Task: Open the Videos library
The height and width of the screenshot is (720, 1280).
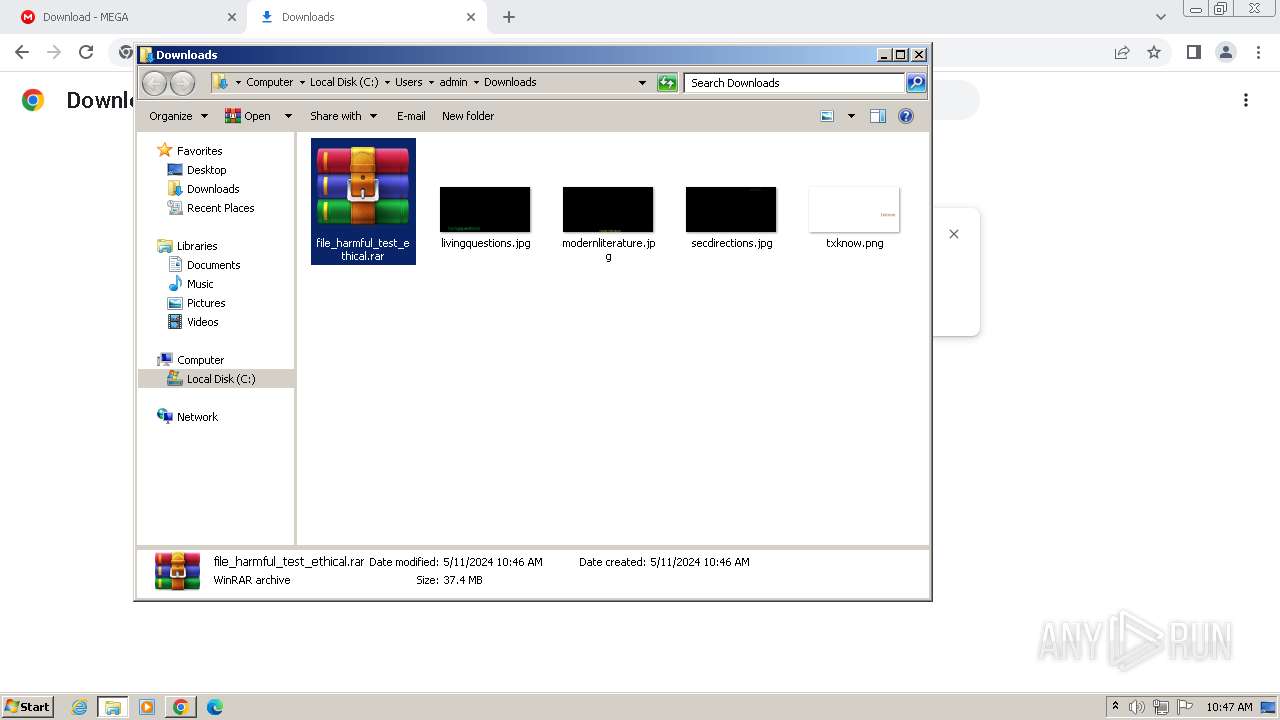Action: 202,322
